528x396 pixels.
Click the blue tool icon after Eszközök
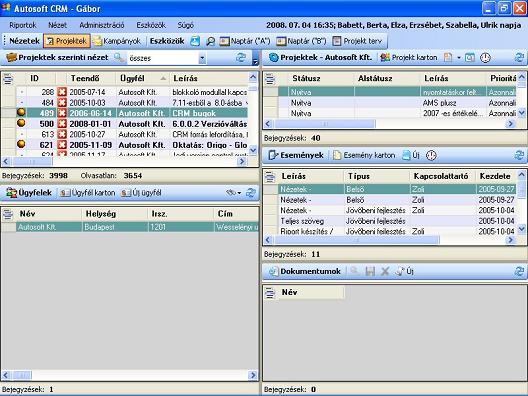(x=195, y=41)
